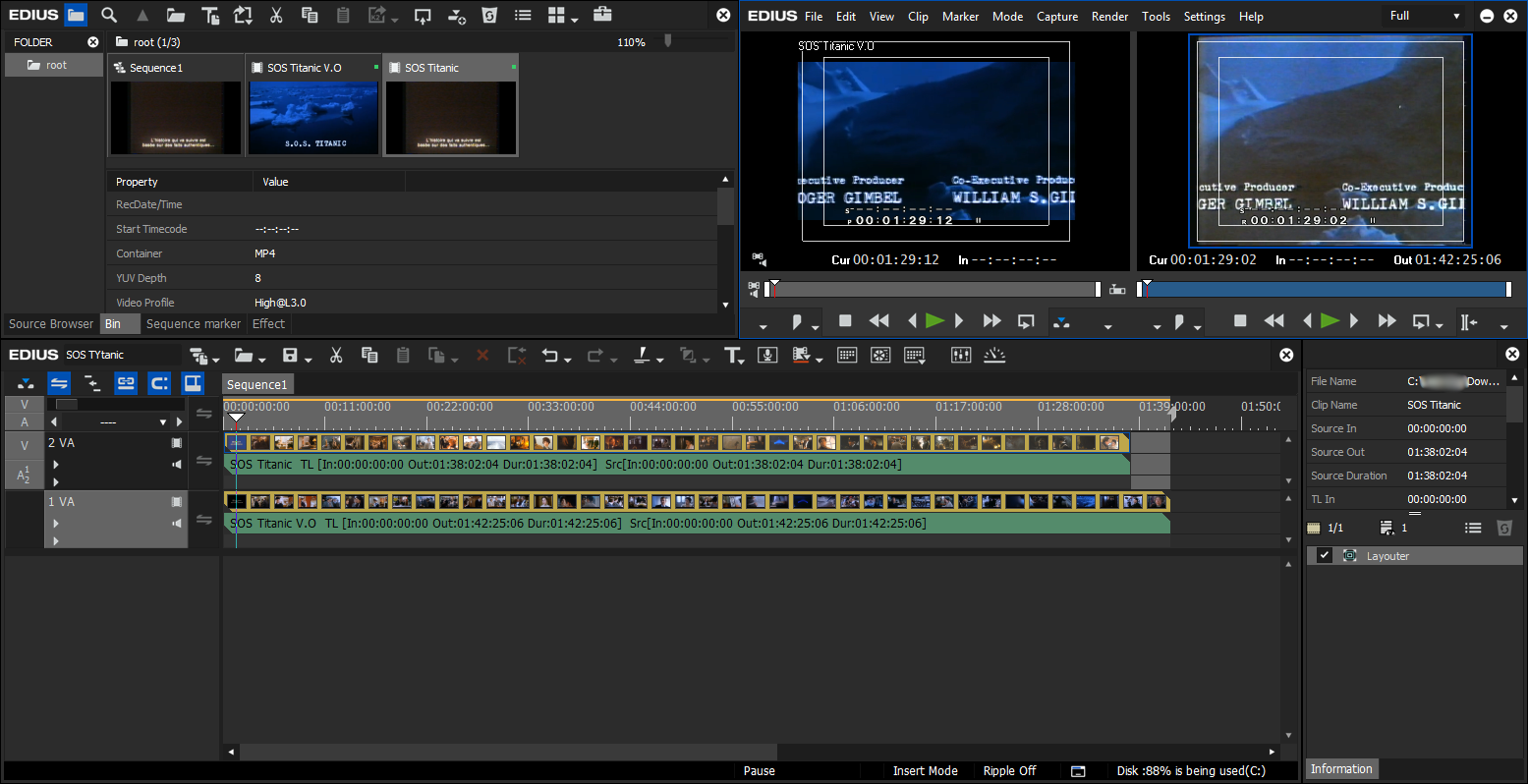Viewport: 1528px width, 784px height.
Task: Select the root folder in tree
Action: [x=54, y=65]
